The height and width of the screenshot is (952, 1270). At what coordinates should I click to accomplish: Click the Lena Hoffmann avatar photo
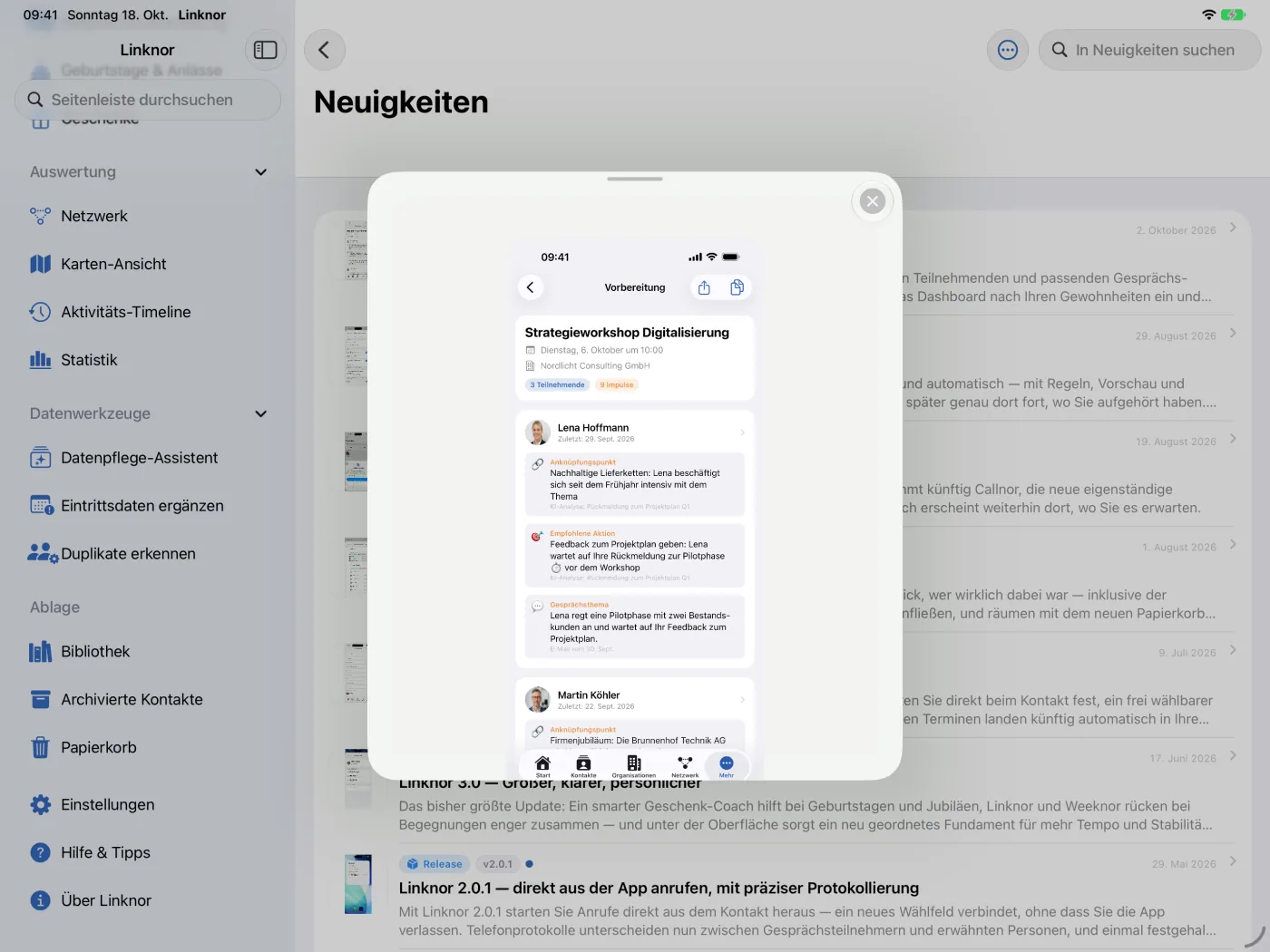[538, 432]
